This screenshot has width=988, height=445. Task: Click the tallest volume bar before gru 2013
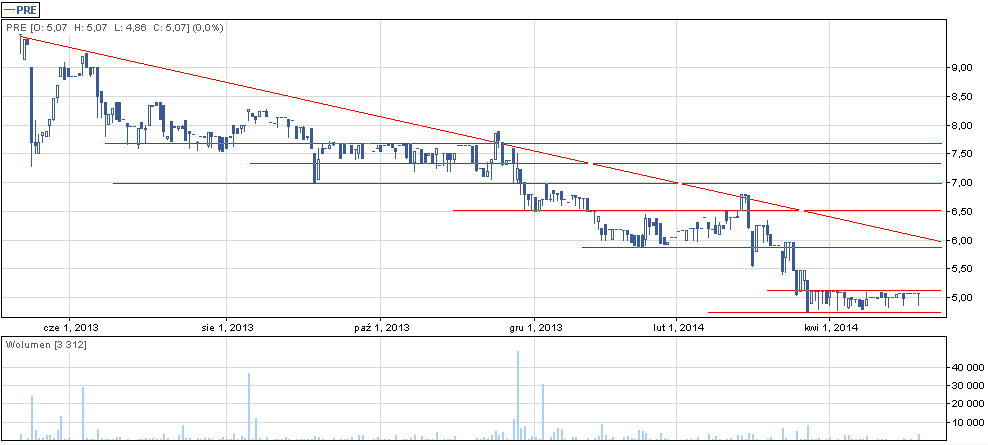point(518,395)
